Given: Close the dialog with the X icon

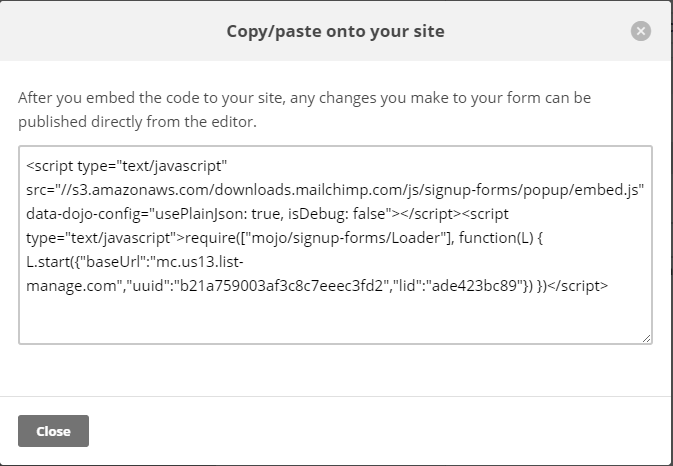Looking at the screenshot, I should point(640,31).
